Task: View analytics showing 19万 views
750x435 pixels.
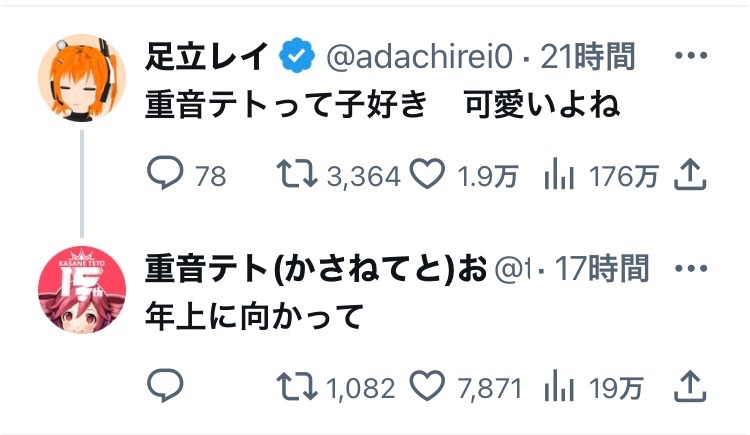Action: 558,386
